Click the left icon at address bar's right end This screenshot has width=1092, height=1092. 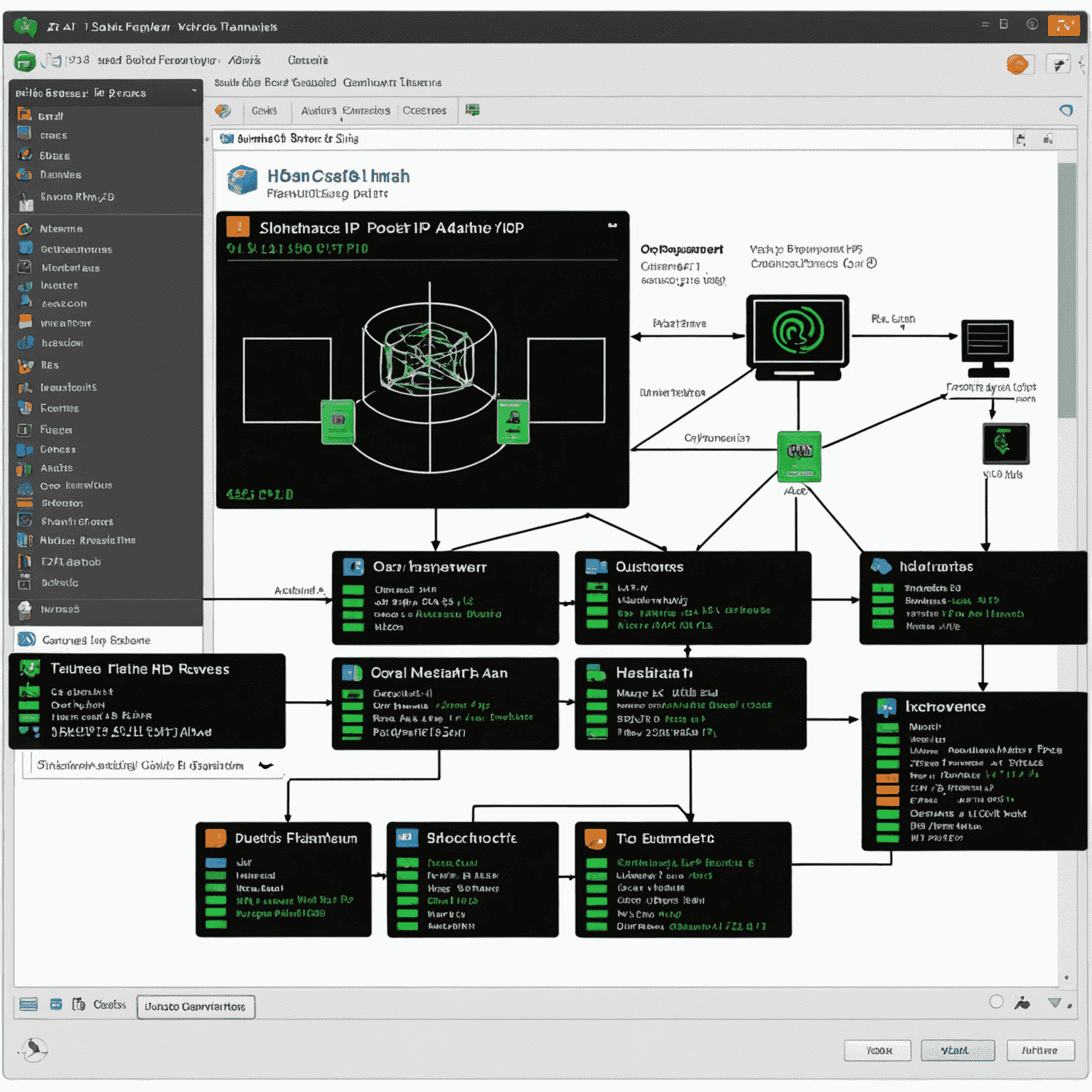point(1021,139)
